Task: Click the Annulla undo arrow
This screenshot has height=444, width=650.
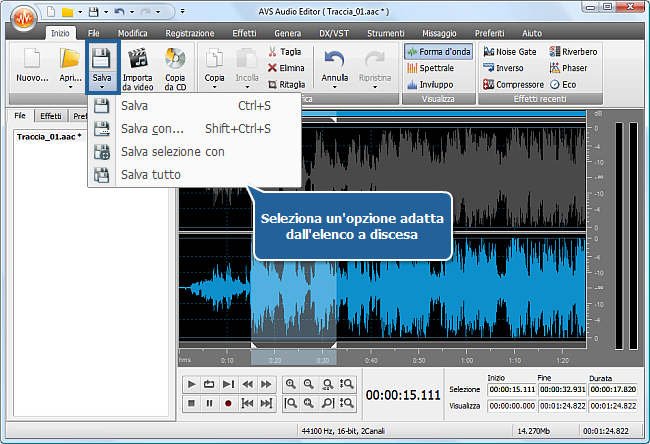Action: [x=334, y=59]
